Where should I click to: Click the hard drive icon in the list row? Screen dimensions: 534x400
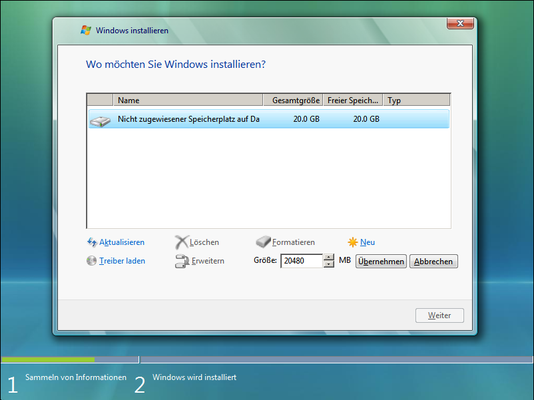[100, 121]
